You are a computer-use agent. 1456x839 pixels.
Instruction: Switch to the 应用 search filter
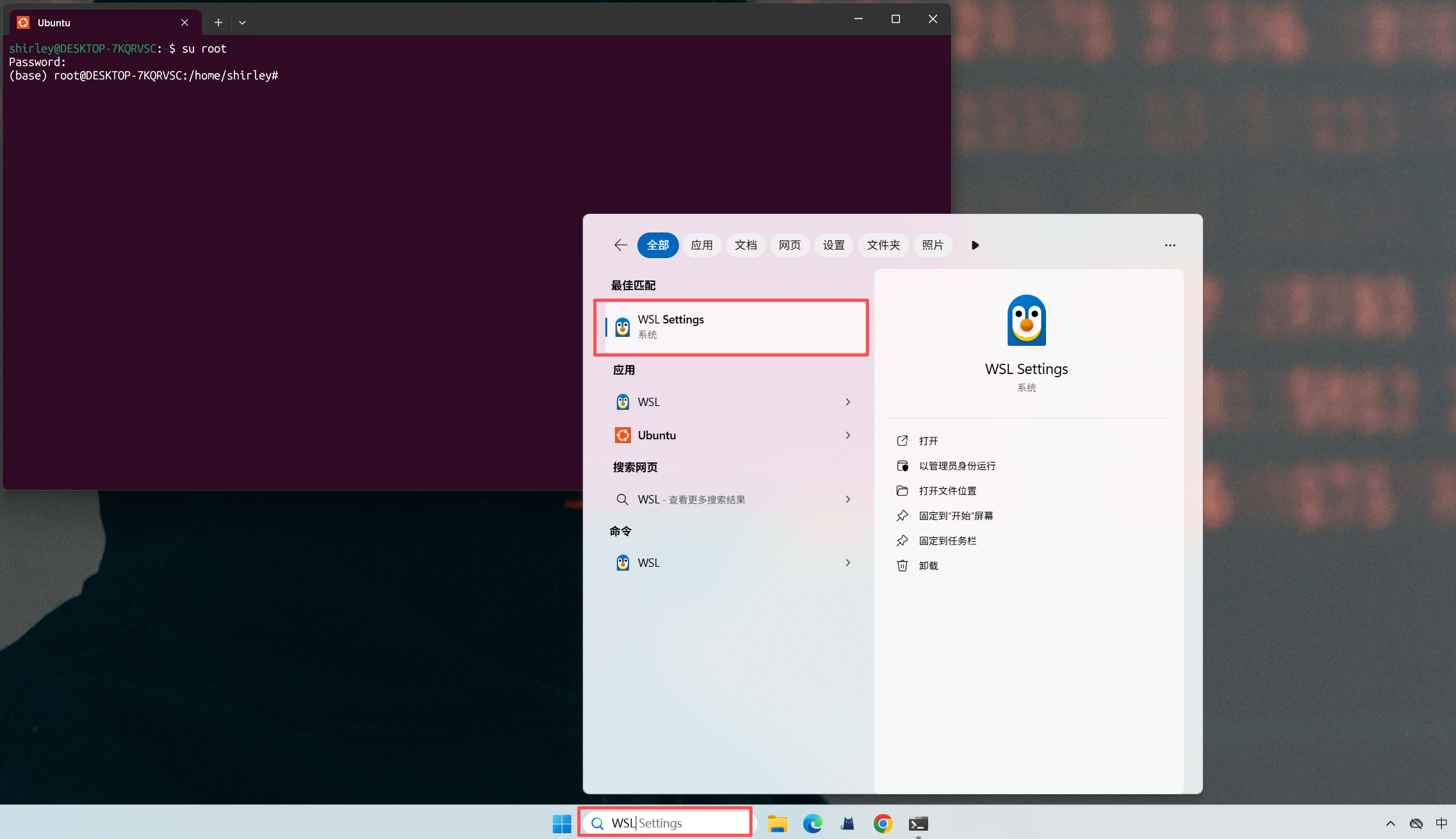701,245
